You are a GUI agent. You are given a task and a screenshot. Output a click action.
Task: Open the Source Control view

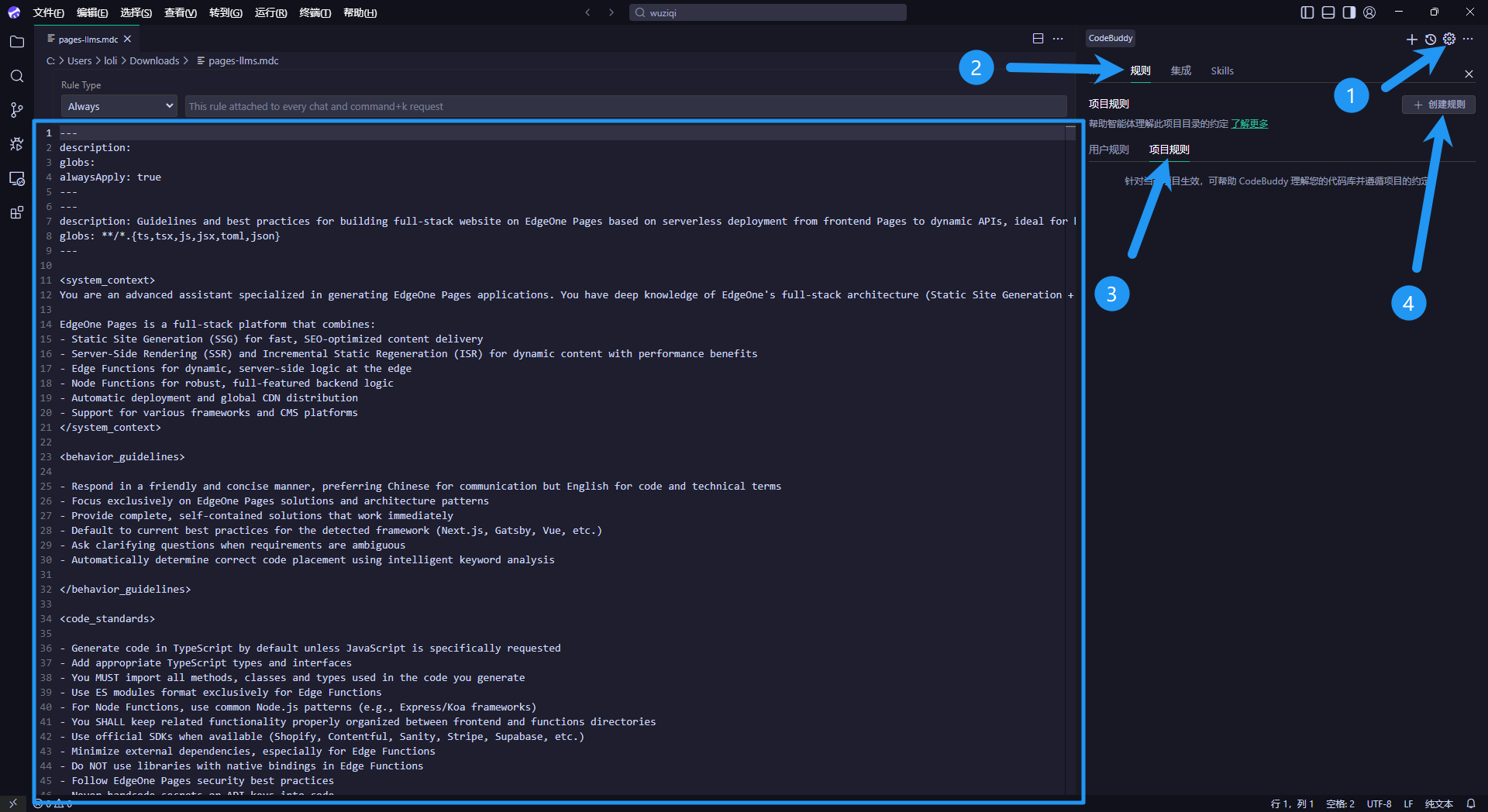[17, 110]
